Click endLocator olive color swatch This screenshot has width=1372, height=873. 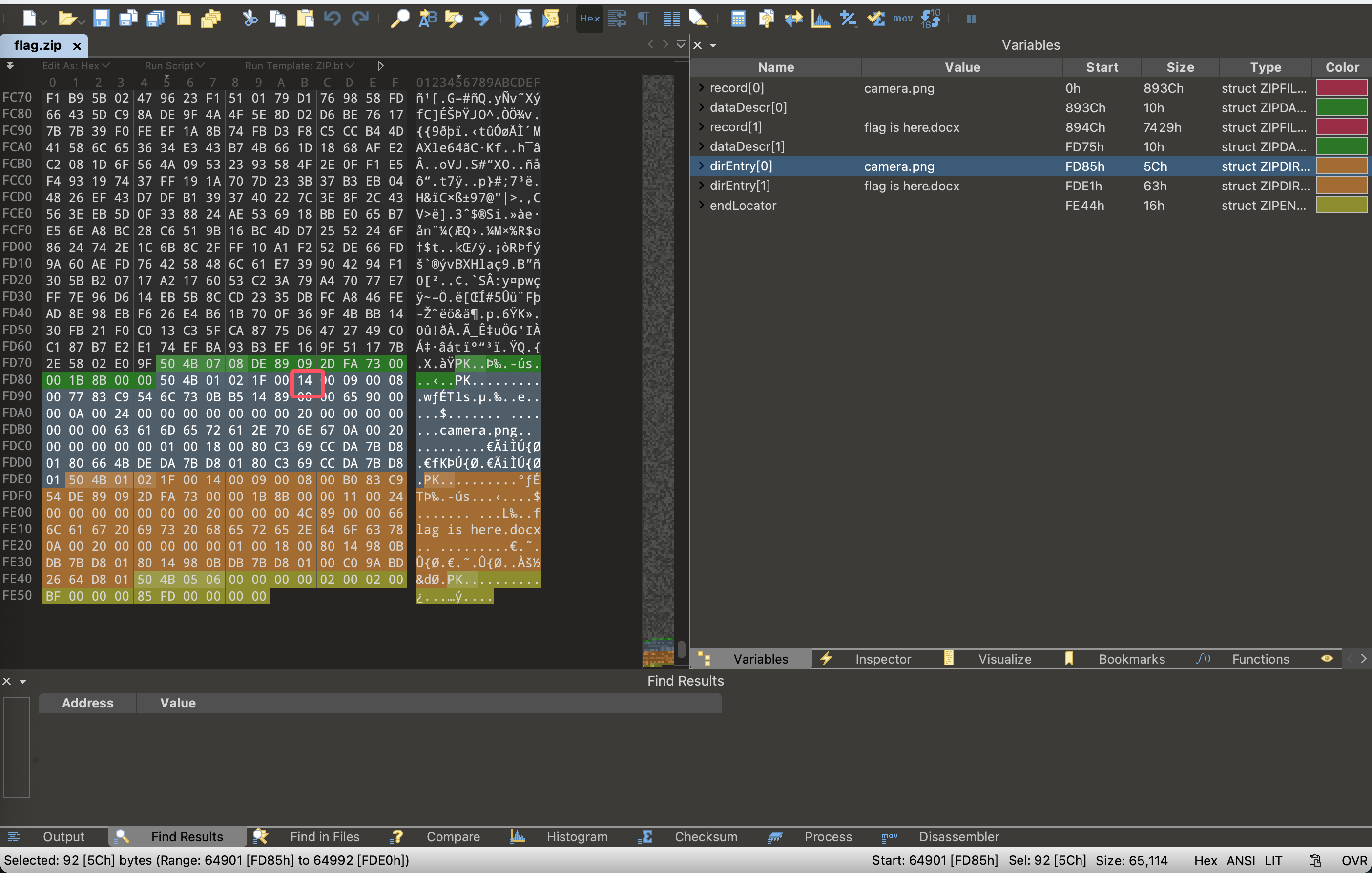click(x=1341, y=205)
